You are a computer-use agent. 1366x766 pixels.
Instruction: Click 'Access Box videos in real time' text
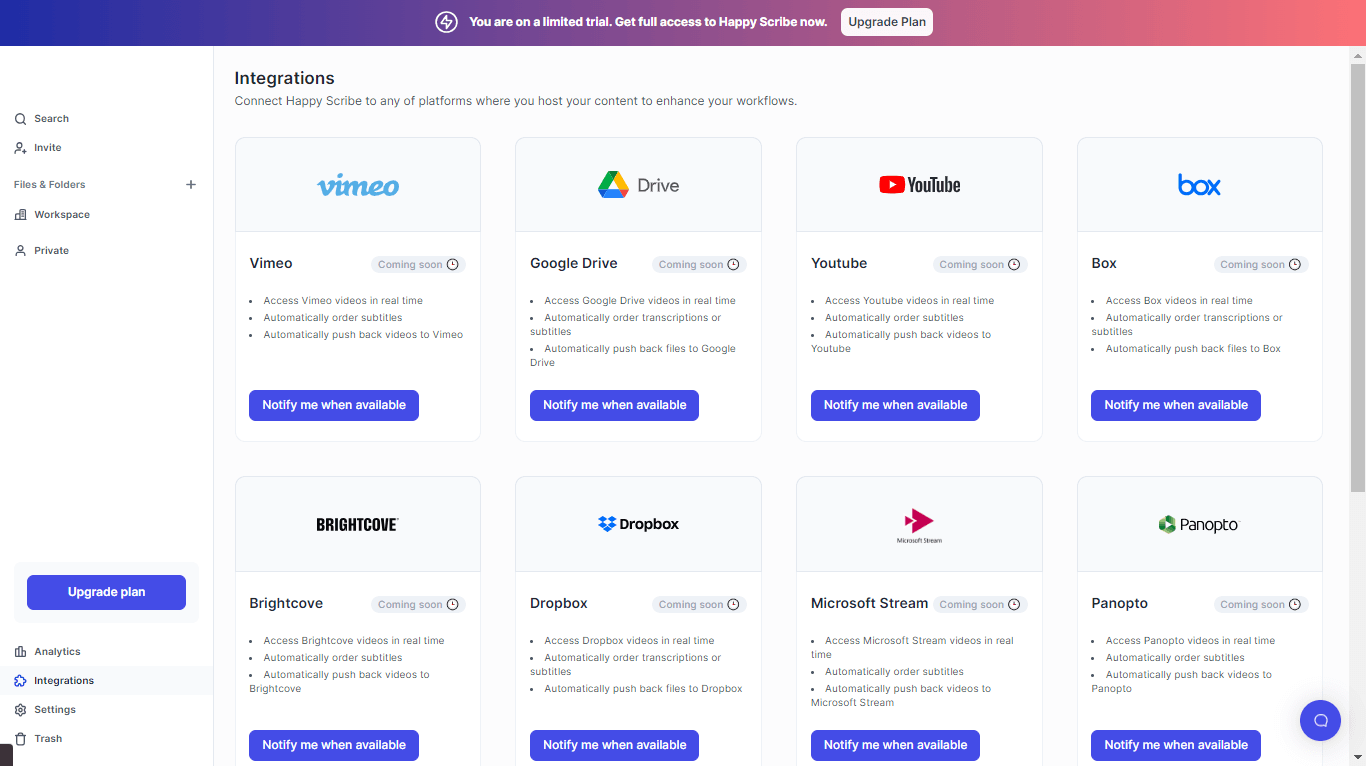tap(1179, 301)
